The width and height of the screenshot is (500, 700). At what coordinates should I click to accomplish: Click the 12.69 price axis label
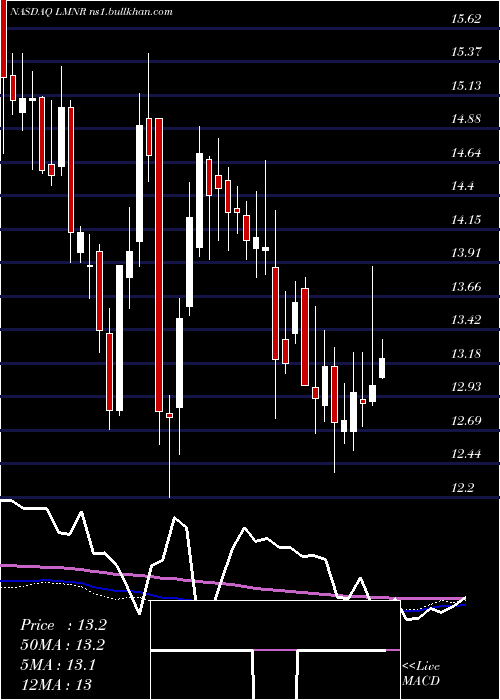(x=466, y=421)
